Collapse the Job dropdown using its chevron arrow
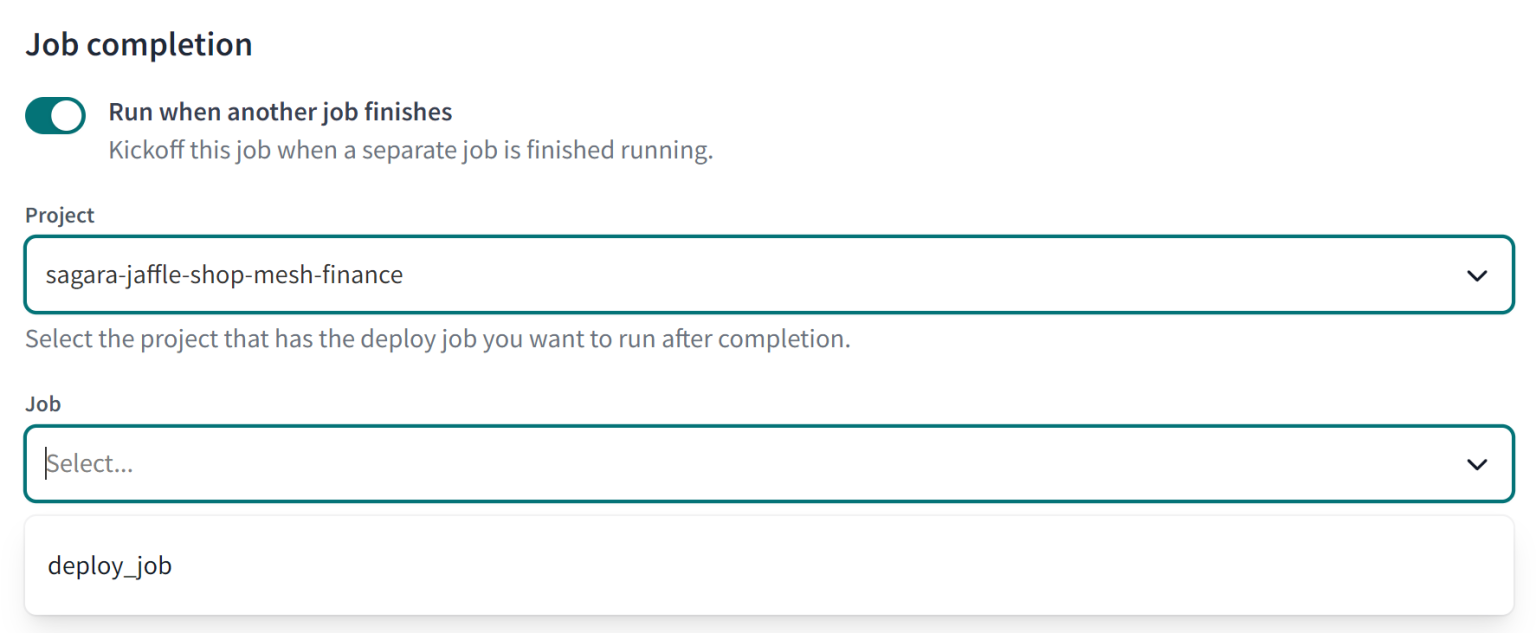The width and height of the screenshot is (1536, 633). pyautogui.click(x=1476, y=464)
